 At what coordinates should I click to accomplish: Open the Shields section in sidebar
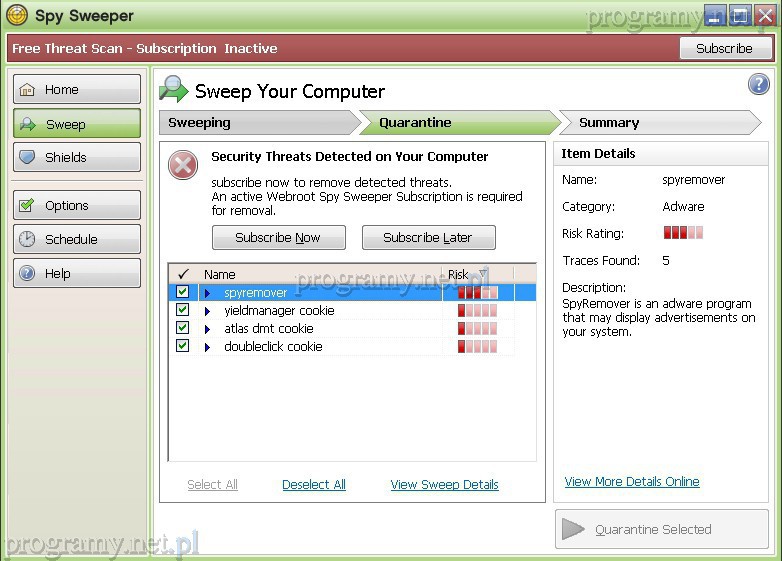click(77, 158)
